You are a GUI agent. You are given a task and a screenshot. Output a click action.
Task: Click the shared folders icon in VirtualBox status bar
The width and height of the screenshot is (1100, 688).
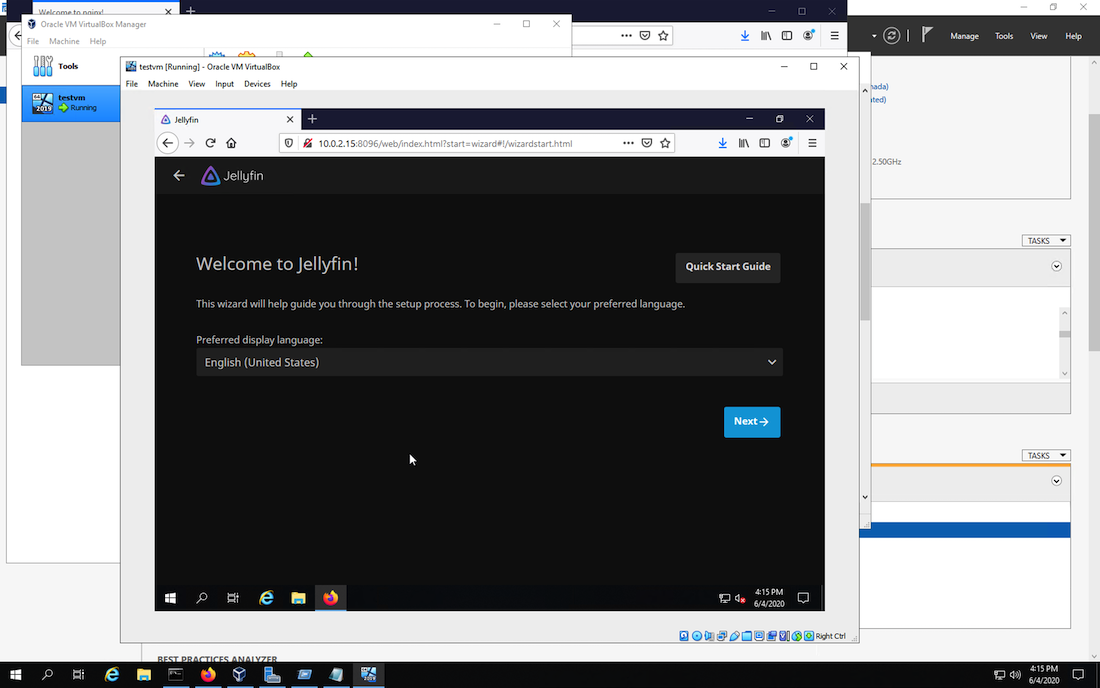pos(746,635)
